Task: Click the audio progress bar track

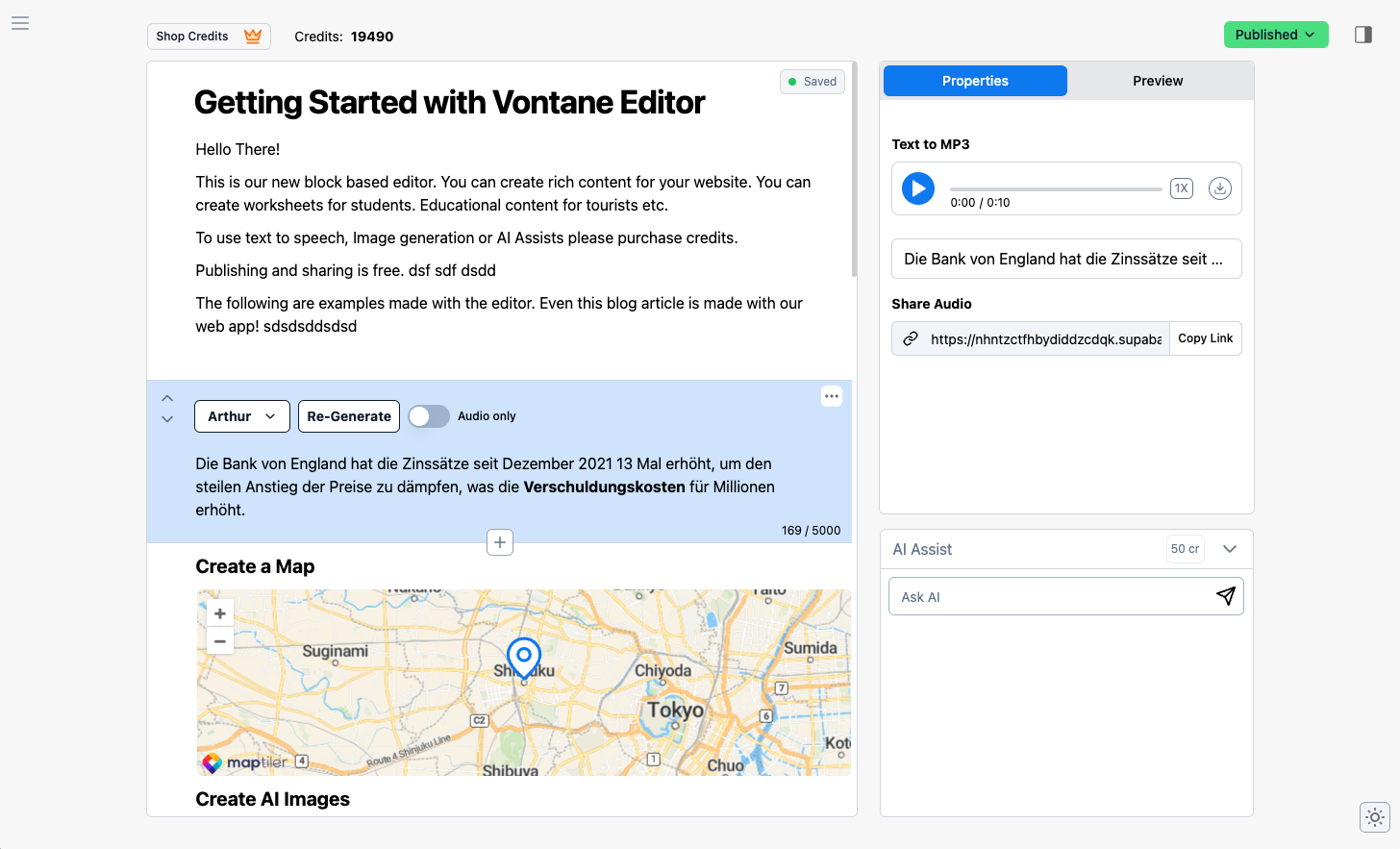Action: (x=1056, y=189)
